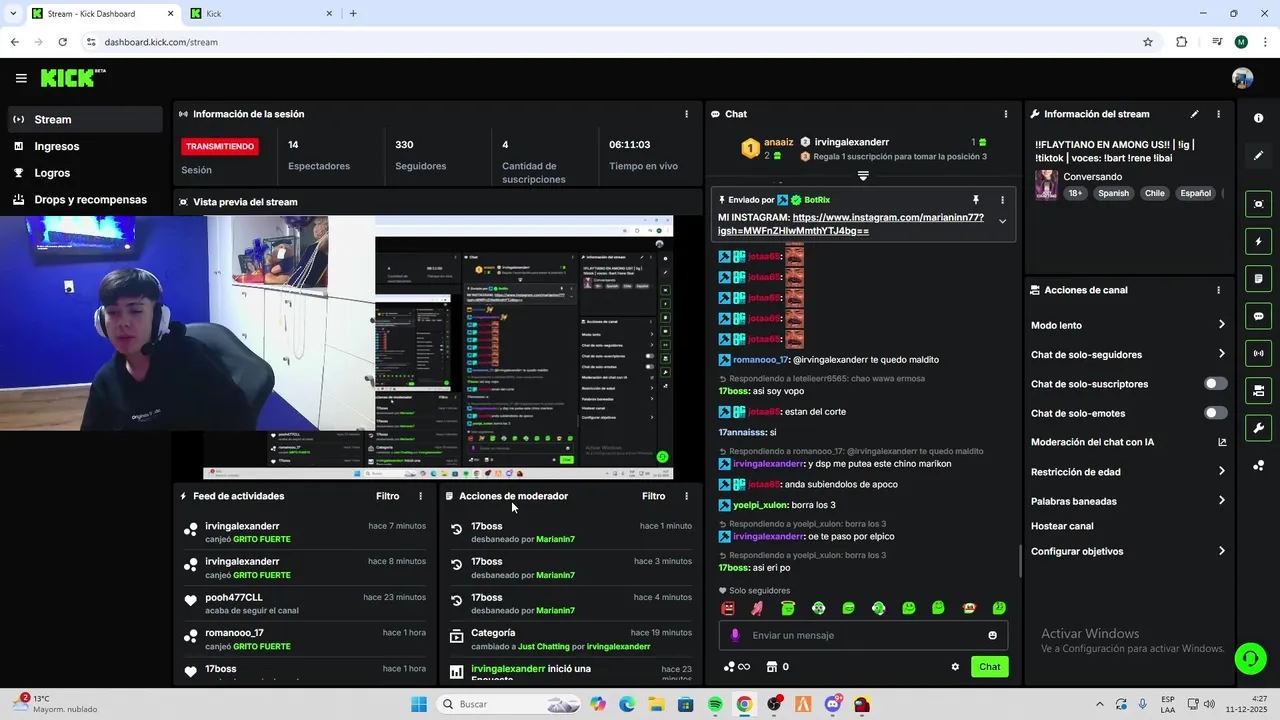Screen dimensions: 1280x720
Task: Expand Restricción de edad options
Action: coord(1221,471)
